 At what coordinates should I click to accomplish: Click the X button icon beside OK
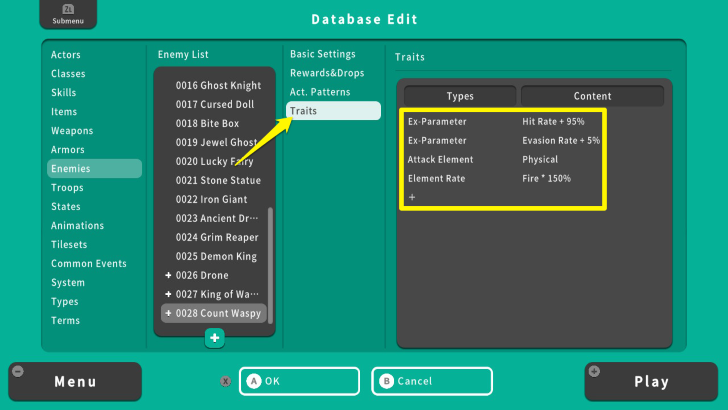226,381
